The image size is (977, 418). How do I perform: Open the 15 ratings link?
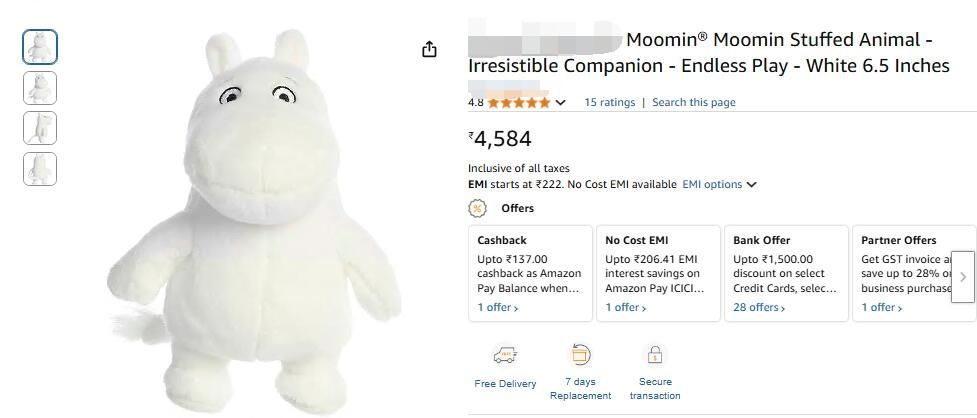(609, 102)
